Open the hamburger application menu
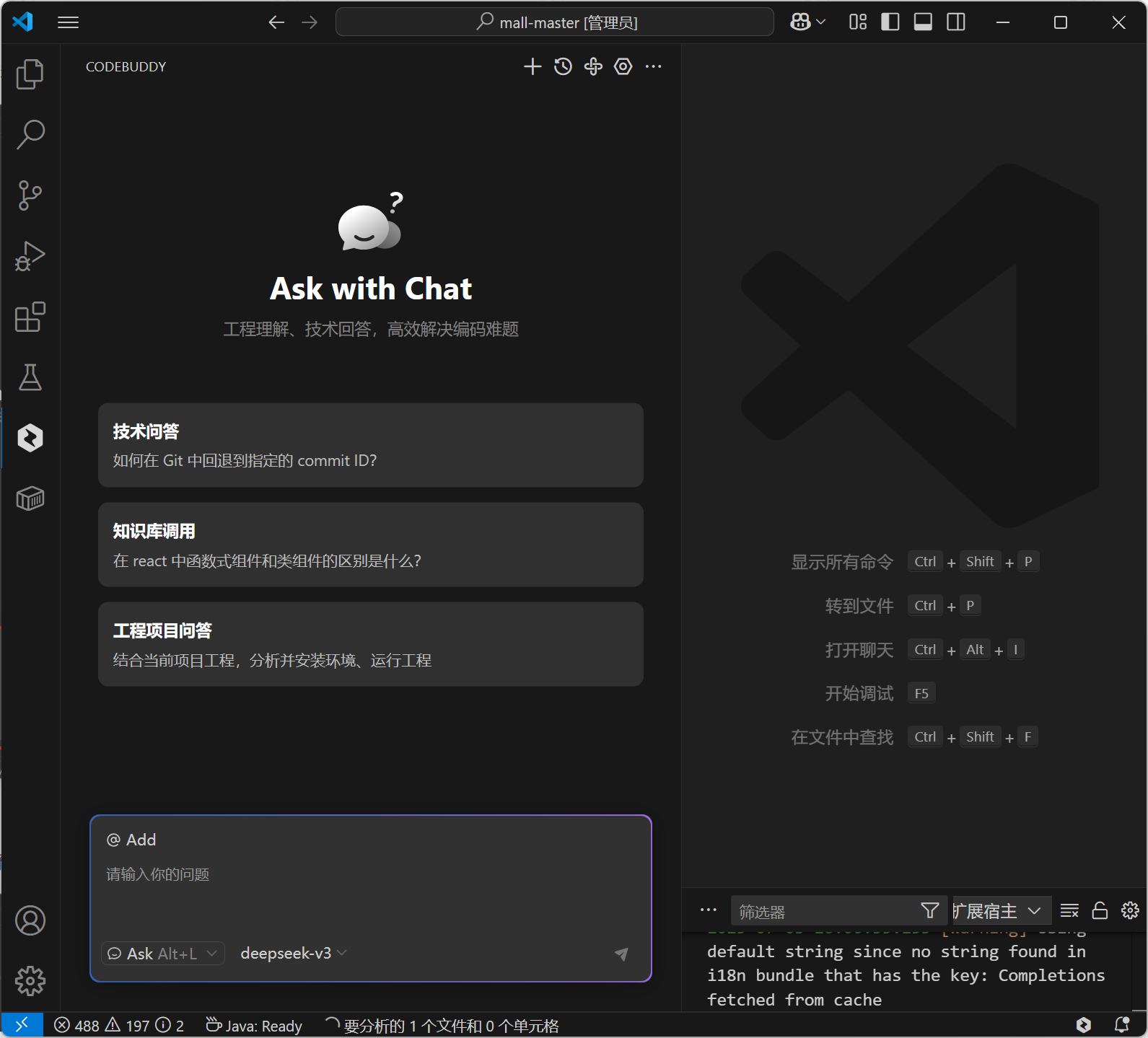The height and width of the screenshot is (1038, 1148). [x=68, y=22]
